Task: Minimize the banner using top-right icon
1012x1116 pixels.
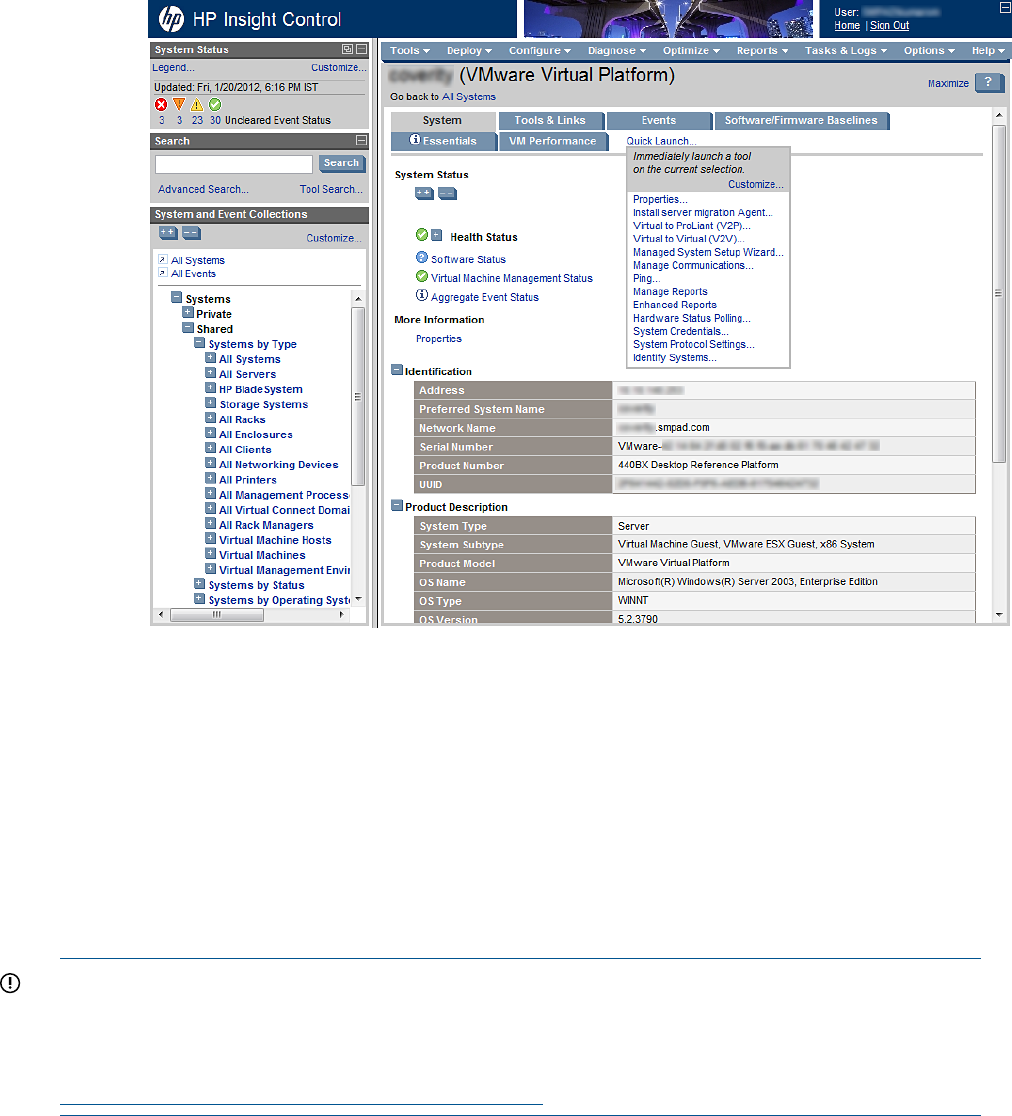Action: 1004,8
